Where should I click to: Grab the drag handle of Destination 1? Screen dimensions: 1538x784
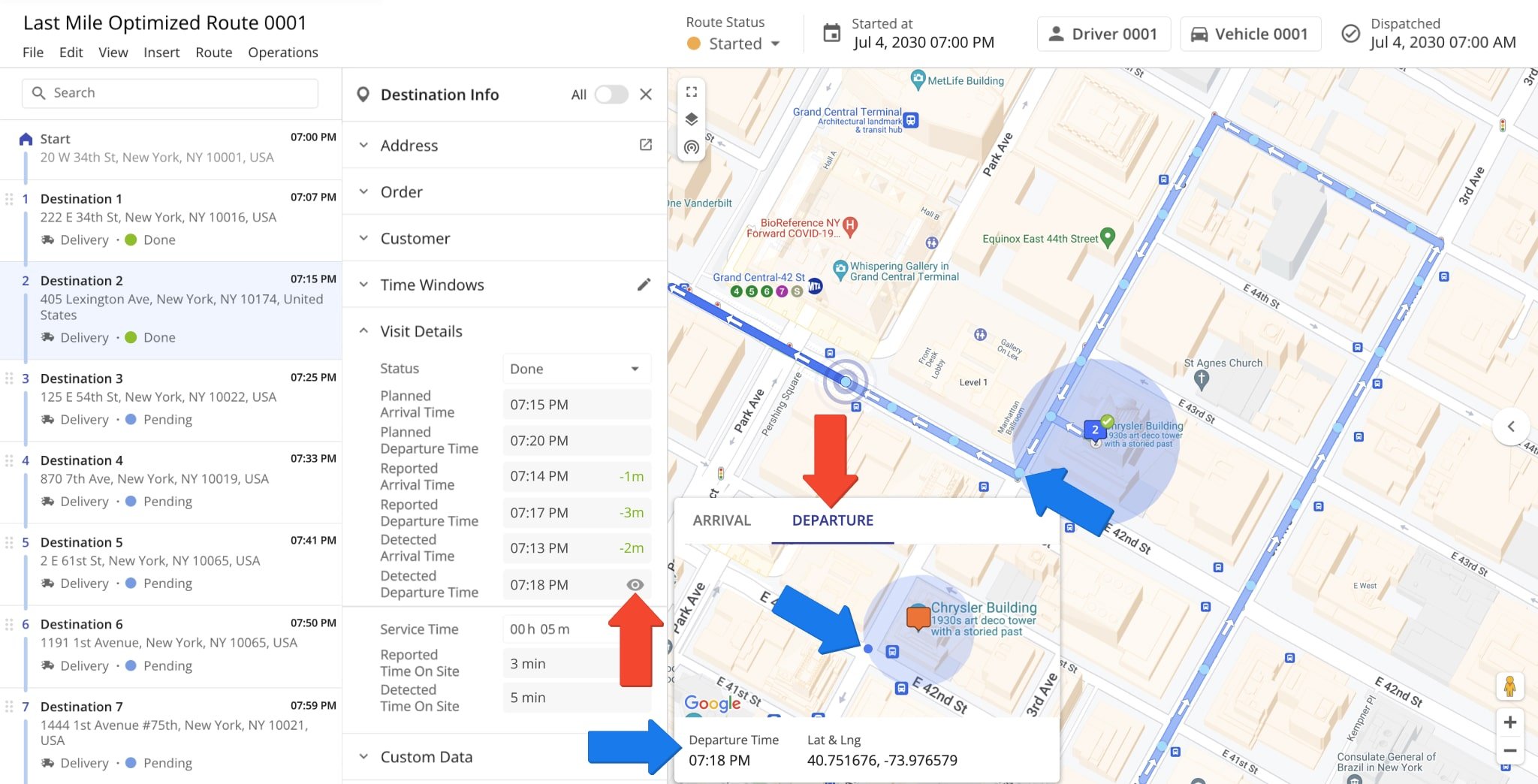pos(9,199)
